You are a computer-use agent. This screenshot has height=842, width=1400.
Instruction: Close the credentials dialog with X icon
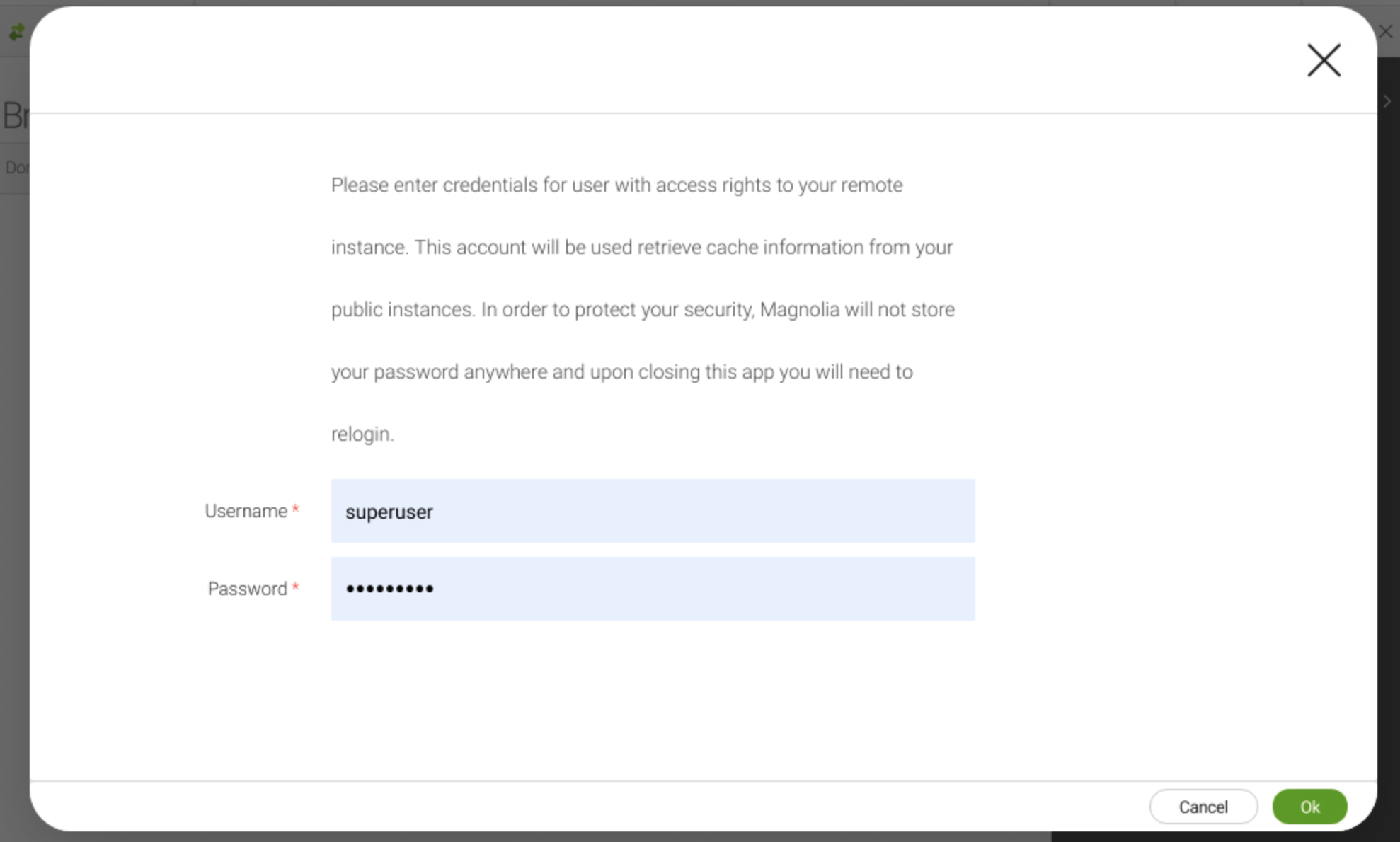pyautogui.click(x=1324, y=60)
